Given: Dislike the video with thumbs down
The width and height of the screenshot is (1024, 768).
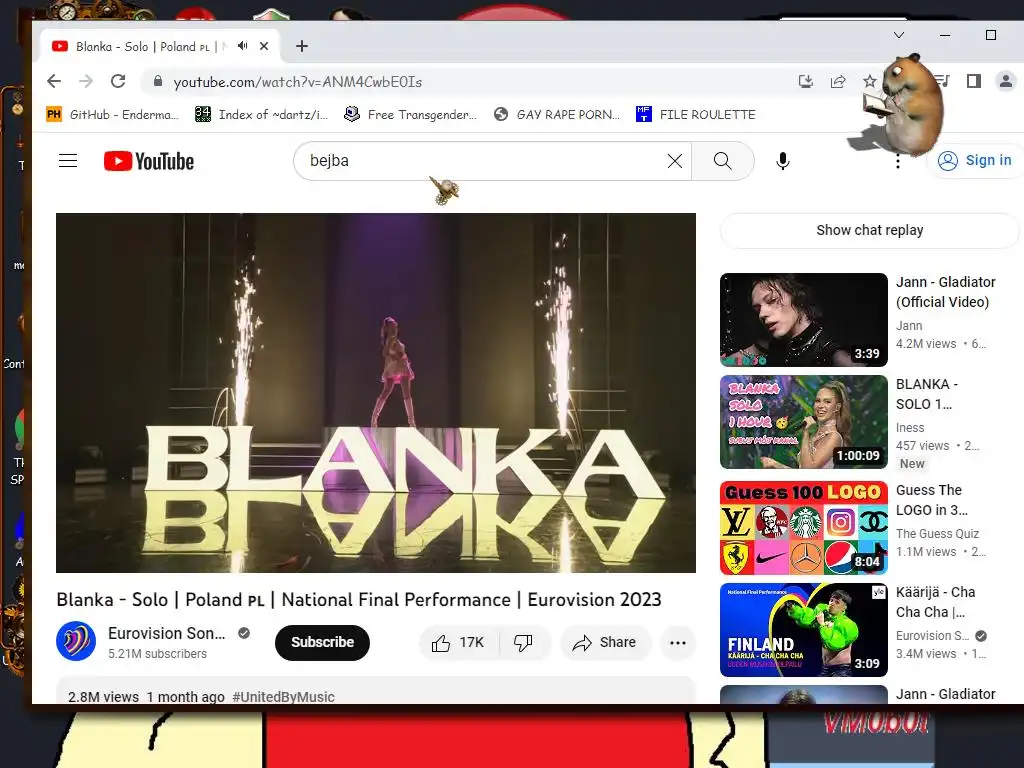Looking at the screenshot, I should pos(524,643).
